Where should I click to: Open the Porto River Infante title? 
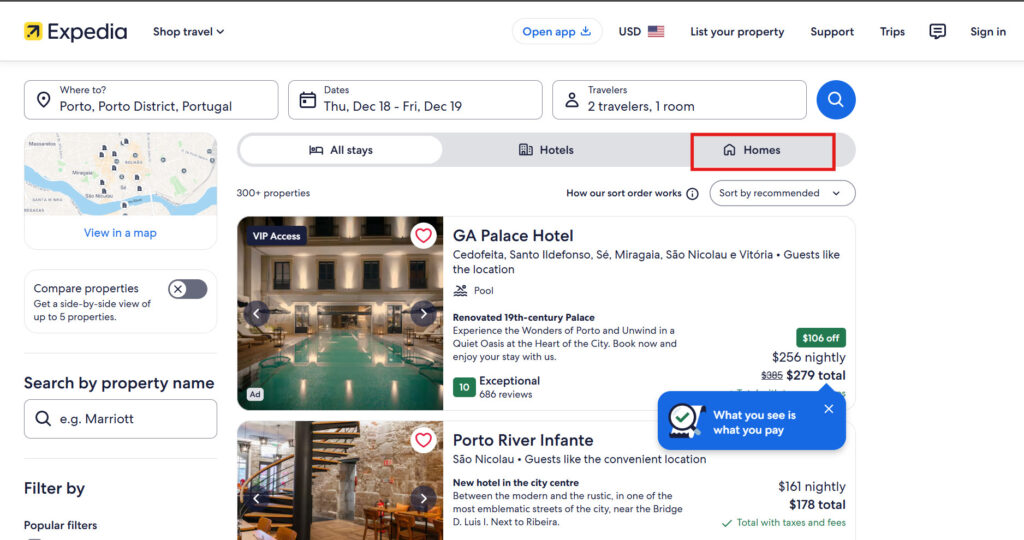point(523,440)
